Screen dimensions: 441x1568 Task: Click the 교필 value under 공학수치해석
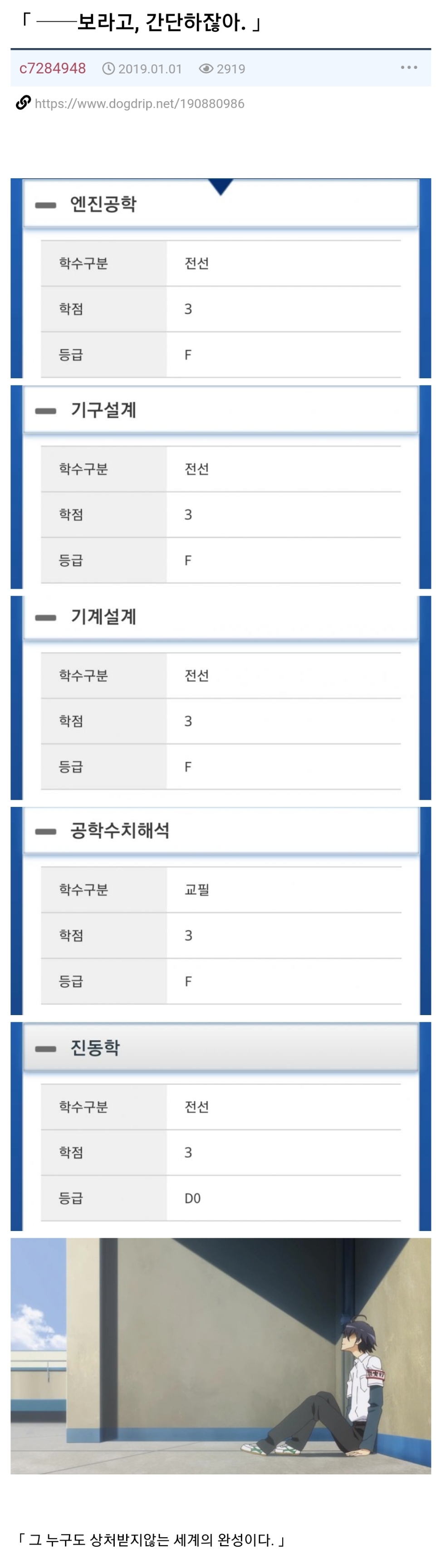[x=197, y=890]
